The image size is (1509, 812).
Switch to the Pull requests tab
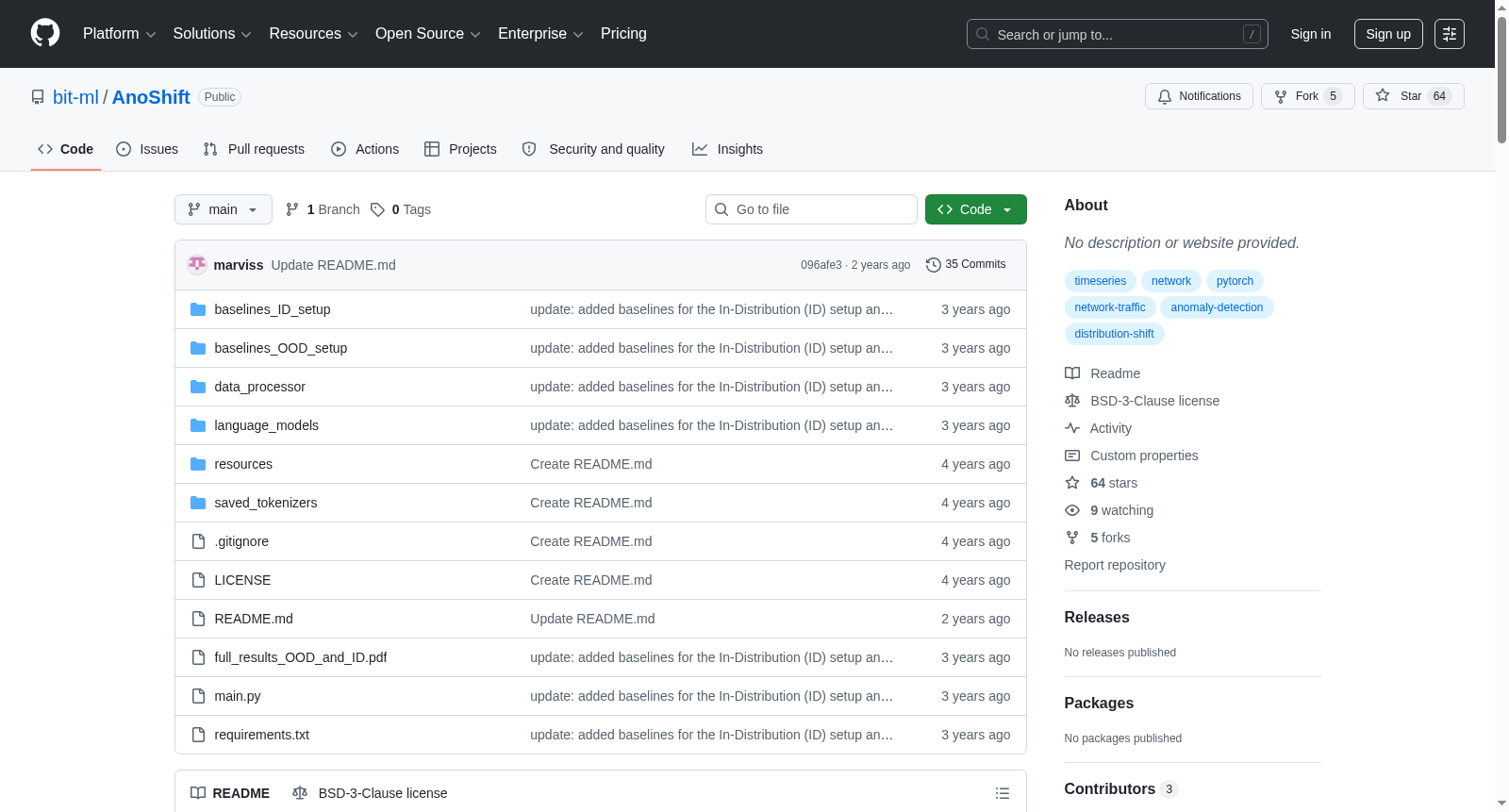coord(254,149)
